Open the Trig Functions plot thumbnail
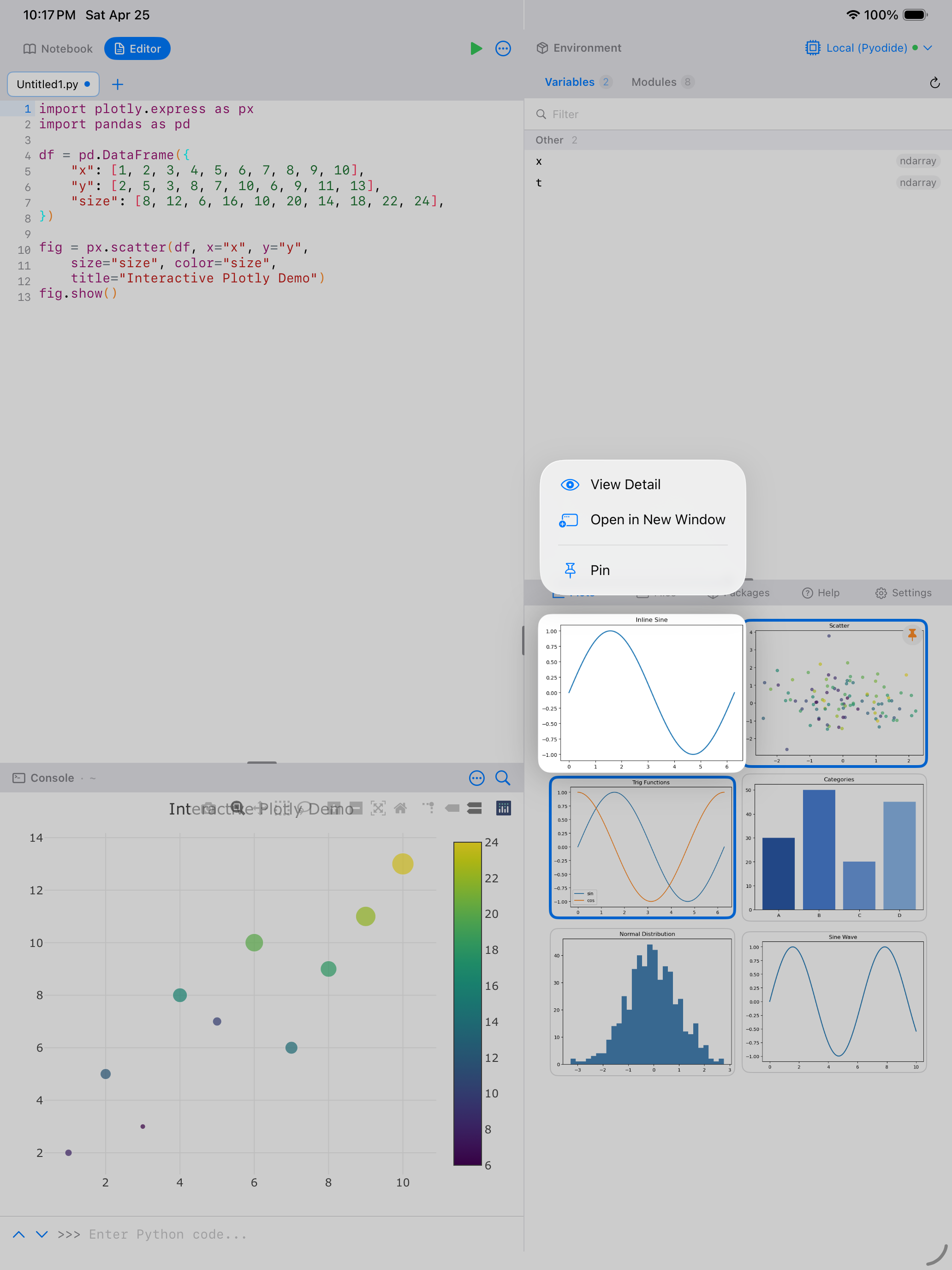The width and height of the screenshot is (952, 1270). coord(642,847)
